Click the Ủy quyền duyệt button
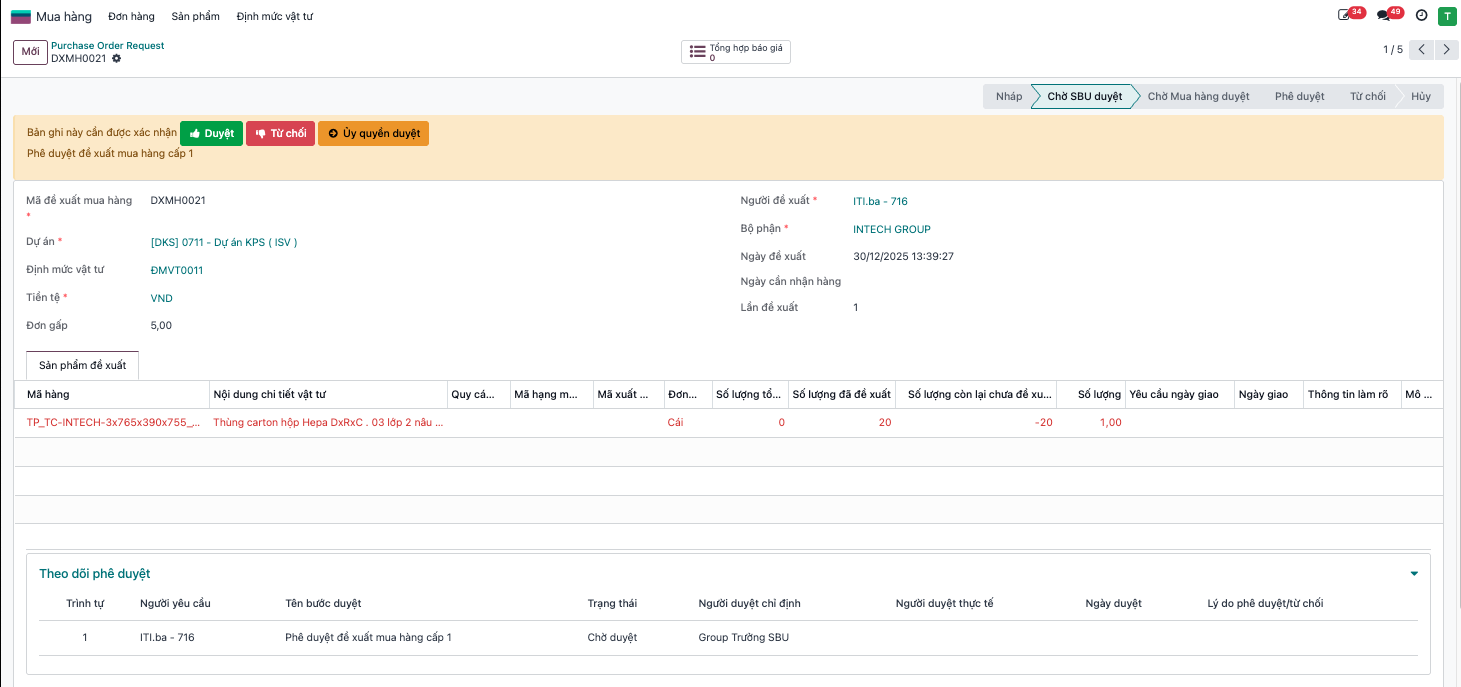 373,134
